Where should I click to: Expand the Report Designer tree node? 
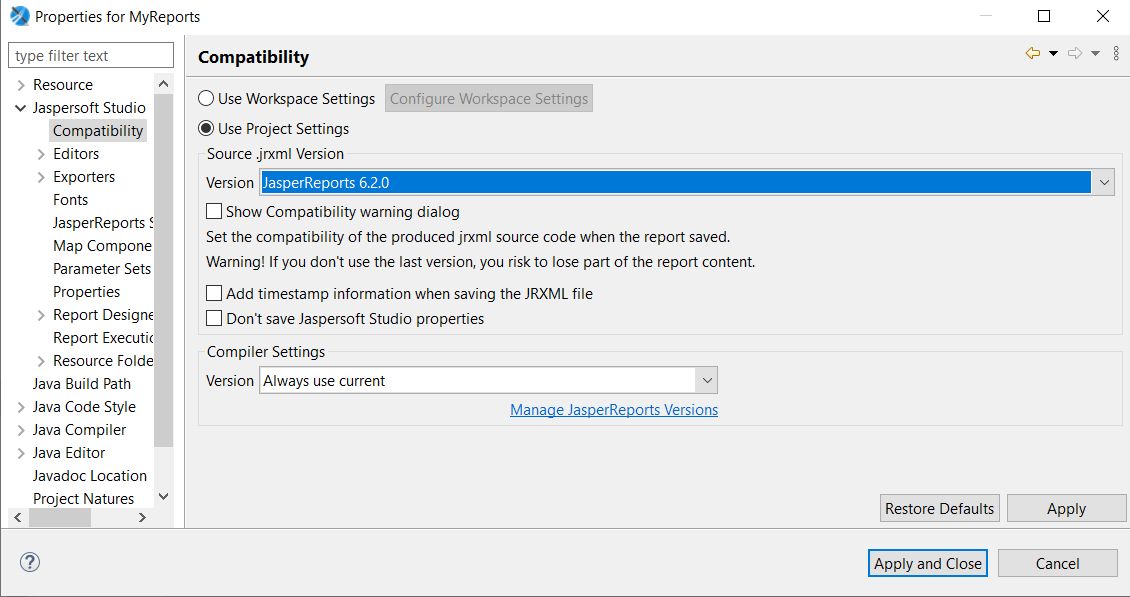pyautogui.click(x=41, y=315)
